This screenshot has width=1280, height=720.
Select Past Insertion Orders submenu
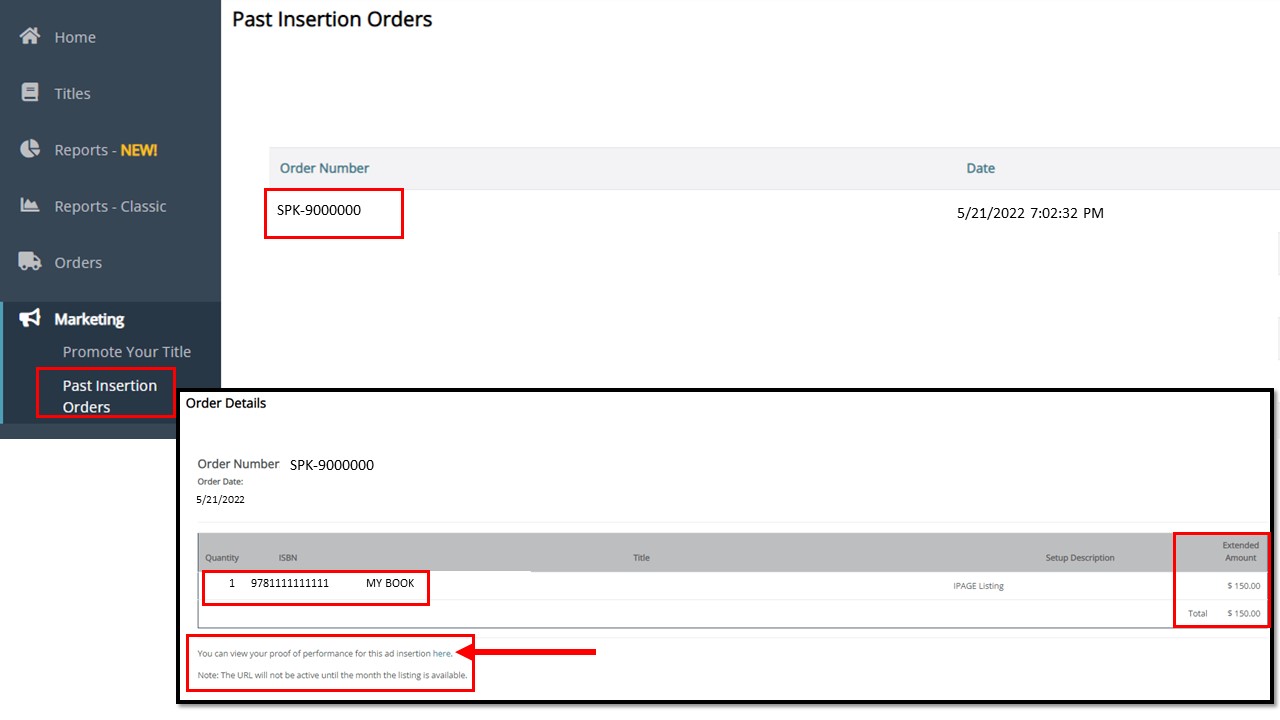[x=110, y=396]
